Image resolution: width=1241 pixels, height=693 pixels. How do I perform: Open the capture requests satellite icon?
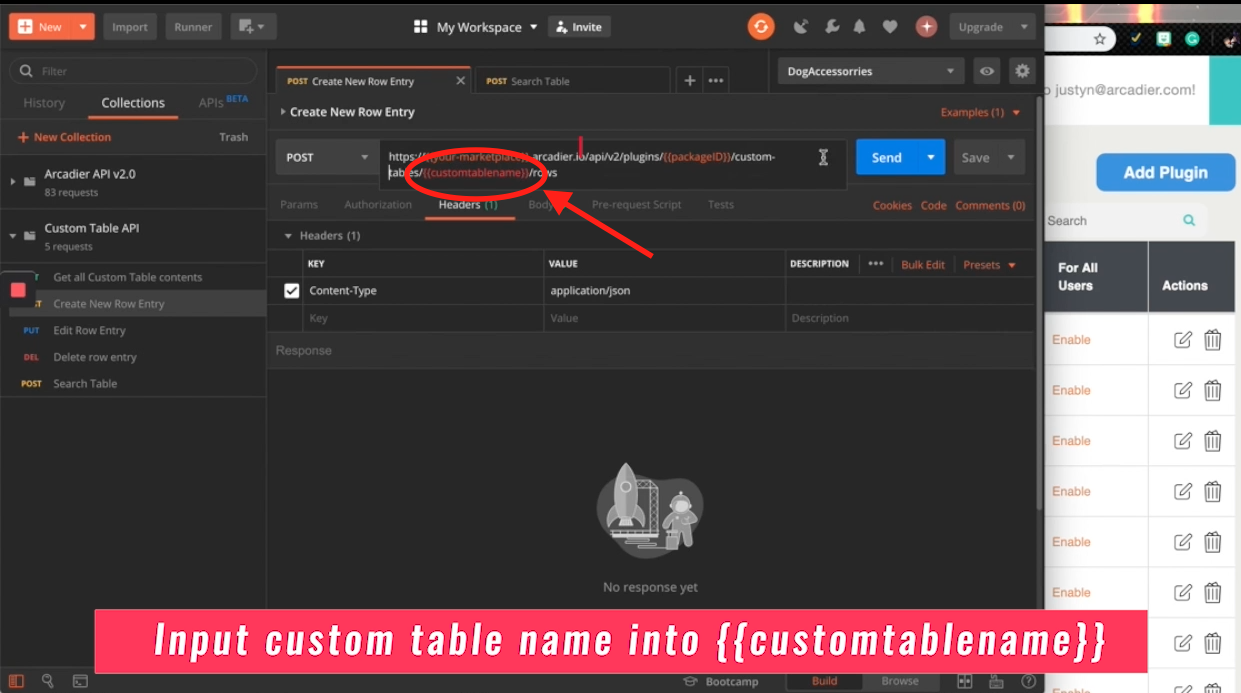[800, 27]
